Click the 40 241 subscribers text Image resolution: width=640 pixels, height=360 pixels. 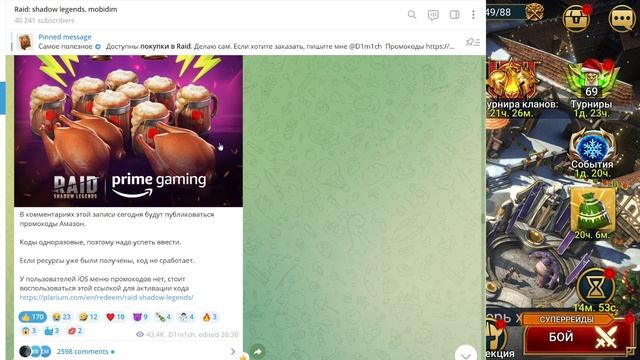44,20
